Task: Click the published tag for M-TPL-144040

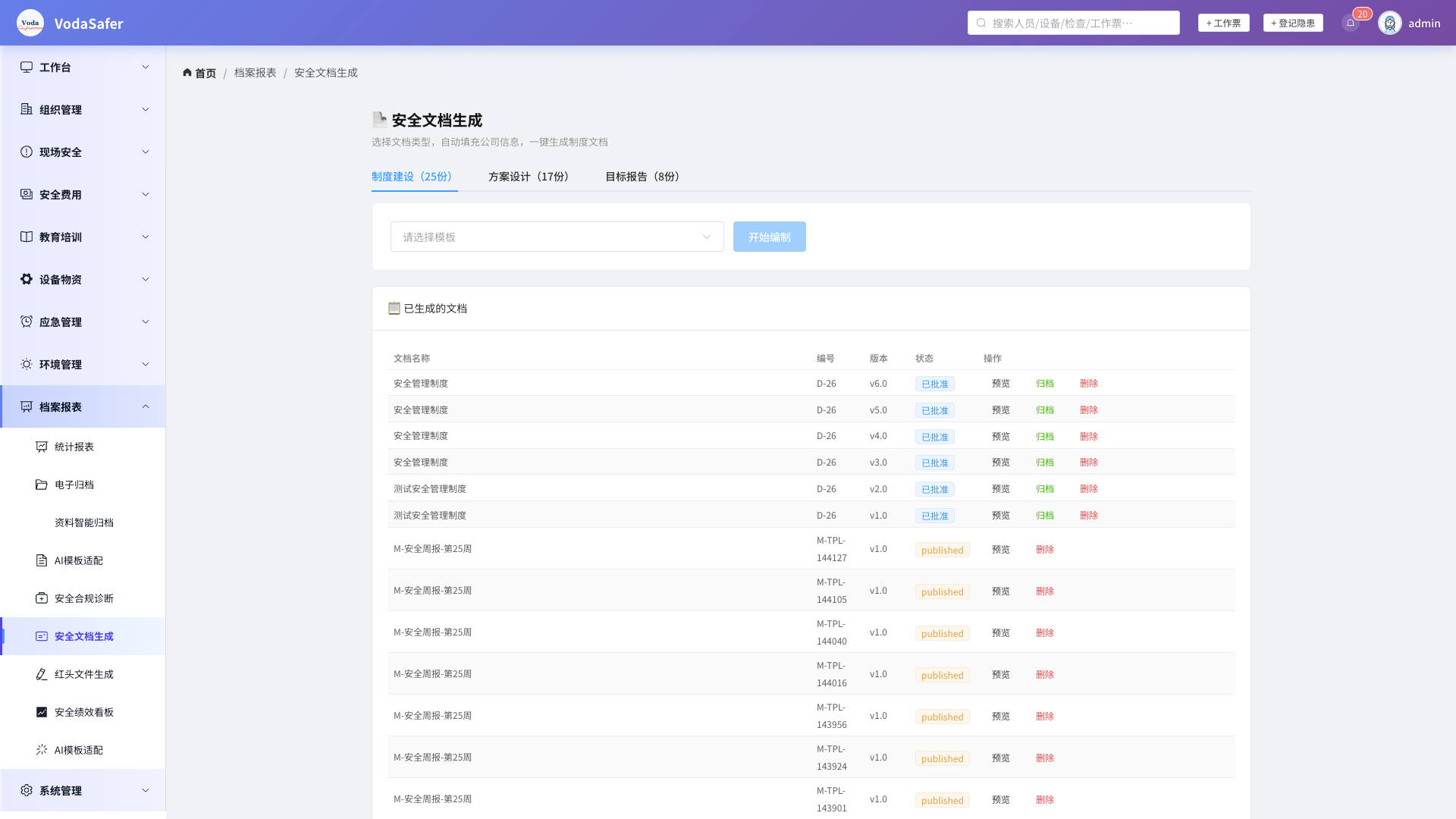Action: pyautogui.click(x=942, y=633)
